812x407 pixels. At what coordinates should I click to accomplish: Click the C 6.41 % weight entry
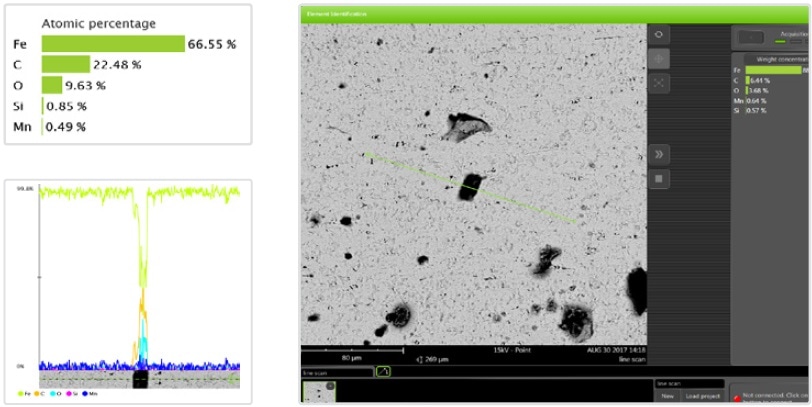pos(751,80)
